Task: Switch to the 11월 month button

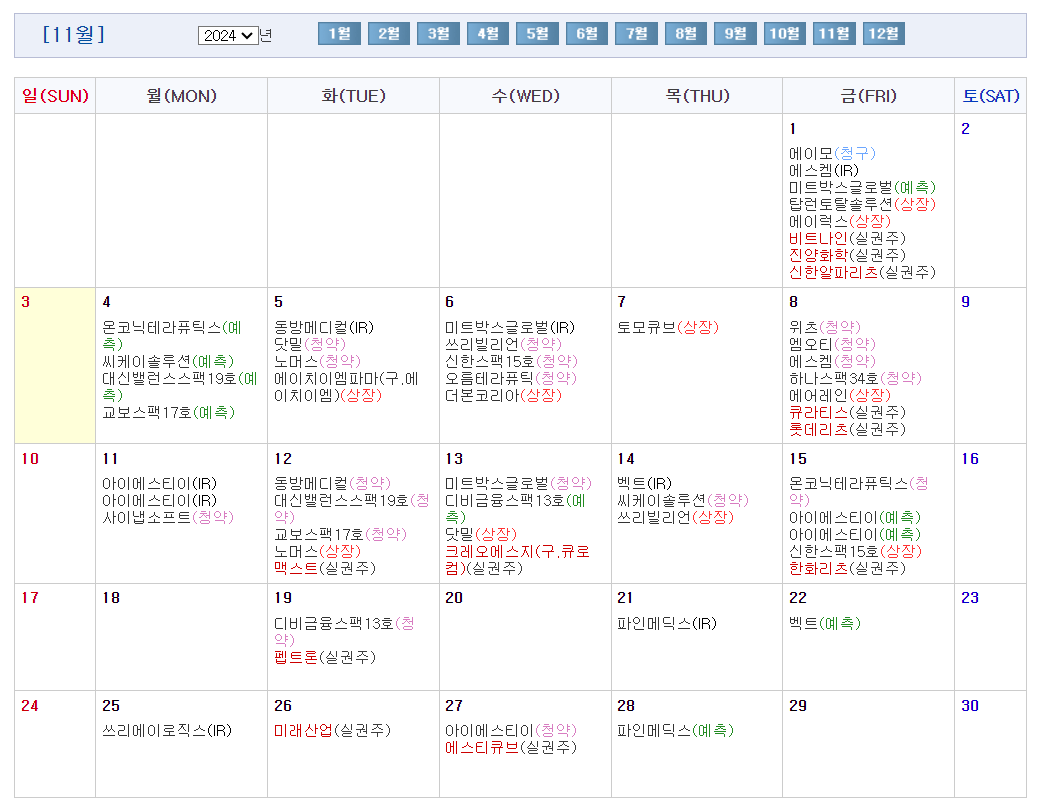Action: [x=834, y=34]
